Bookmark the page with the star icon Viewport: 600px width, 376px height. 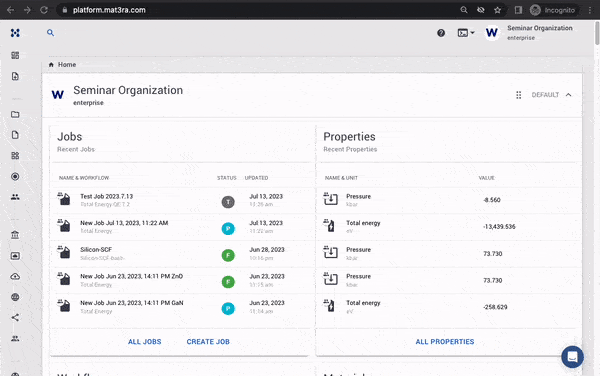tap(497, 10)
